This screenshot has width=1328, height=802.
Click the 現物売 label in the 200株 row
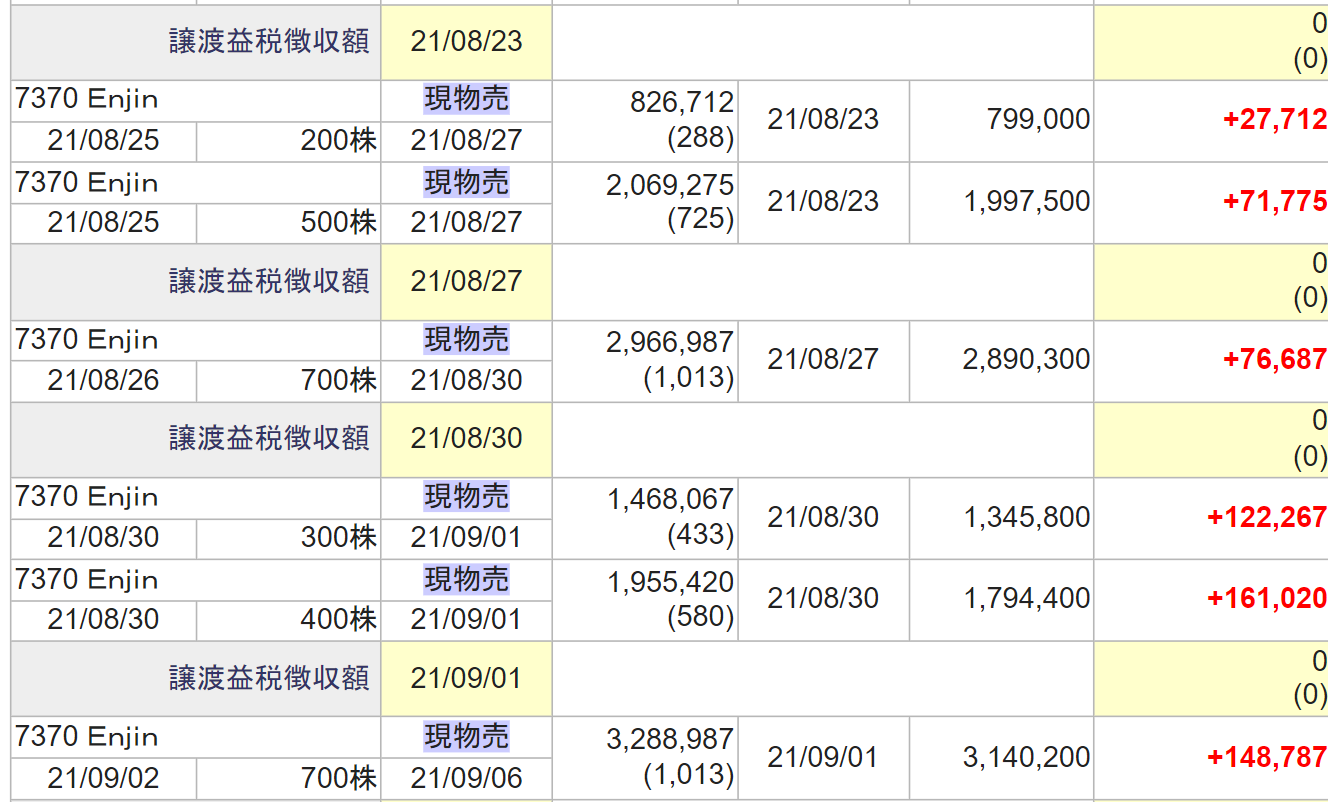[x=466, y=99]
